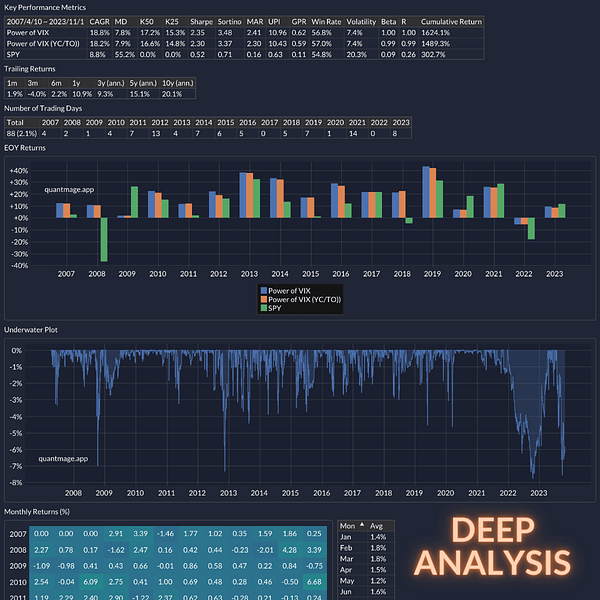
Task: Click the 2008 row label in monthly returns
Action: click(x=18, y=550)
